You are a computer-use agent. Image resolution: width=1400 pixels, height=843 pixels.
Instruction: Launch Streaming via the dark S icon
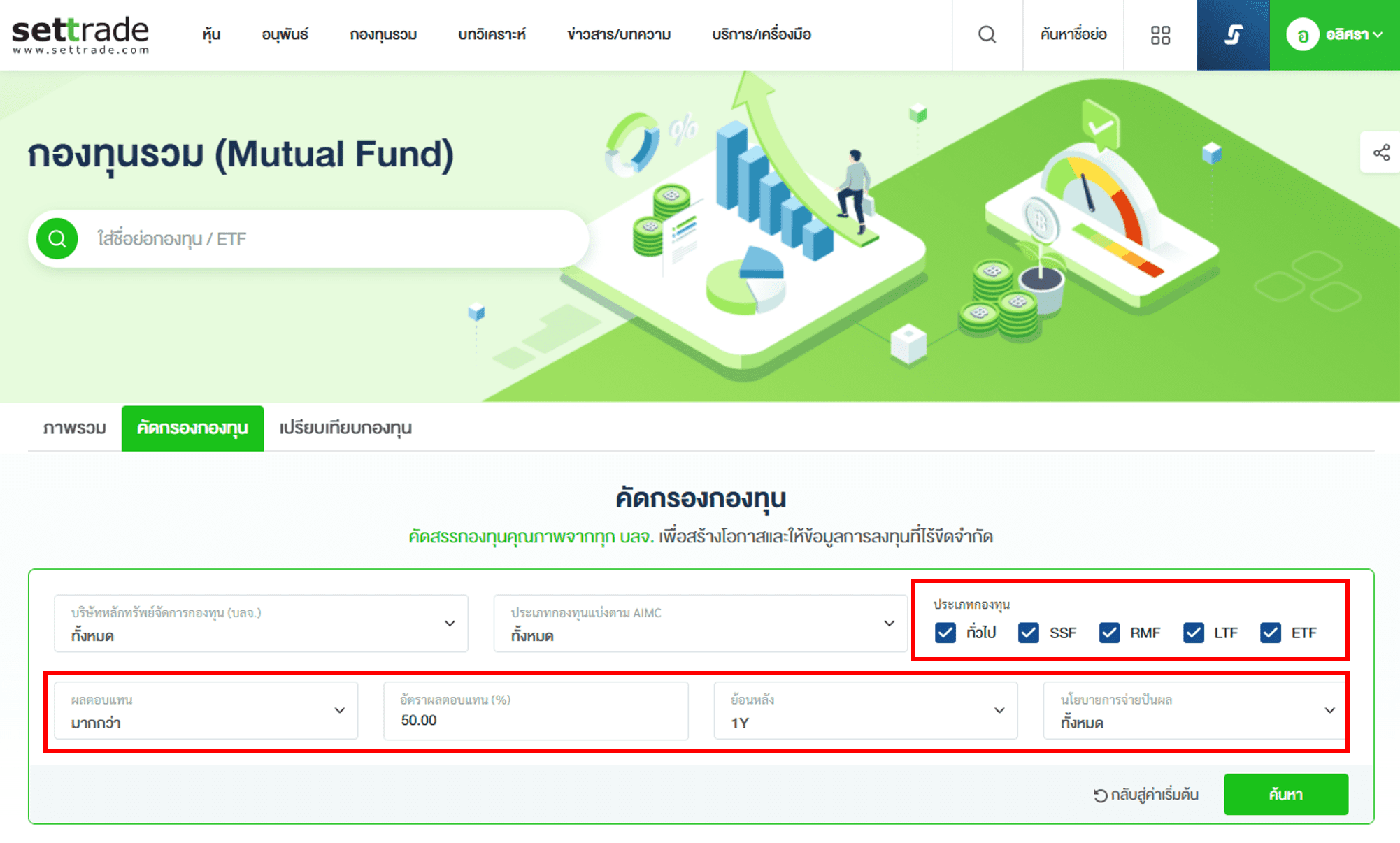tap(1232, 34)
